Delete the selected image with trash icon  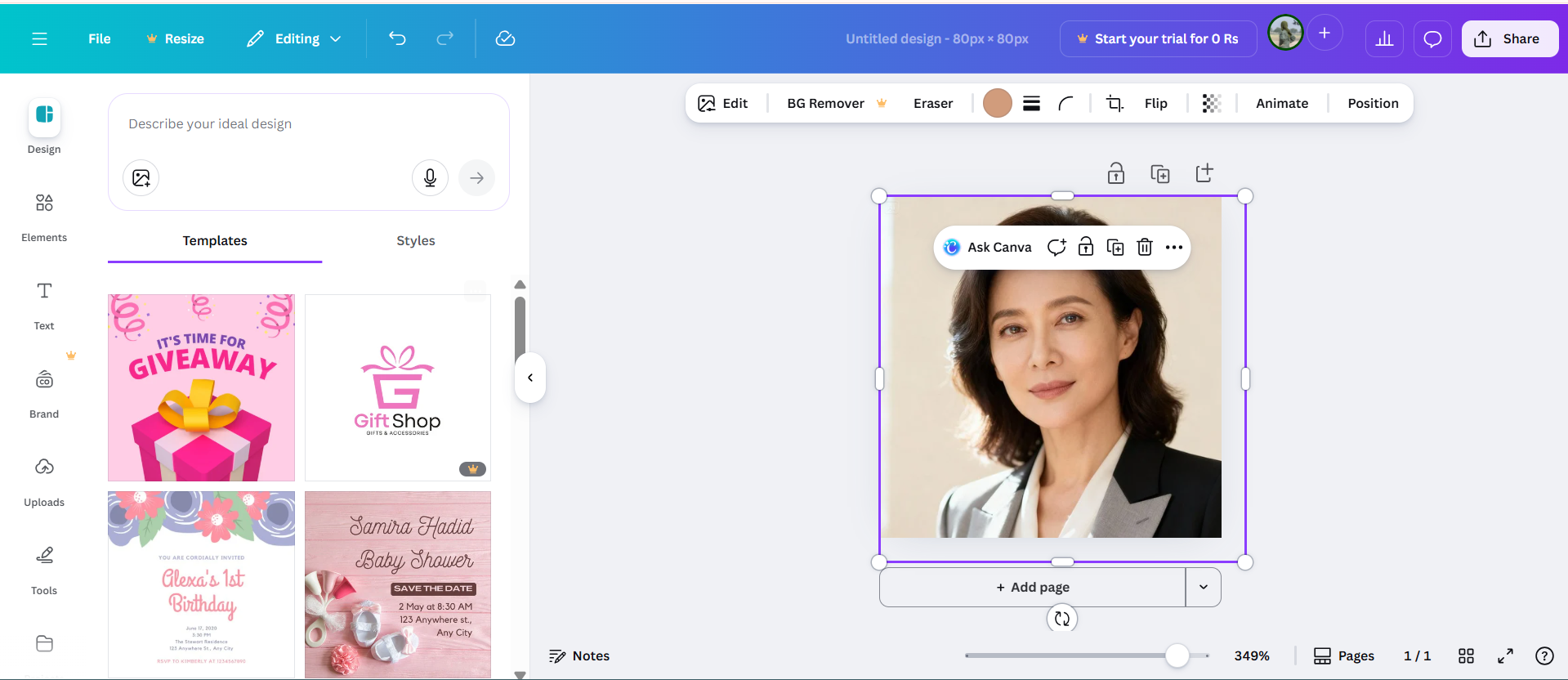tap(1145, 248)
